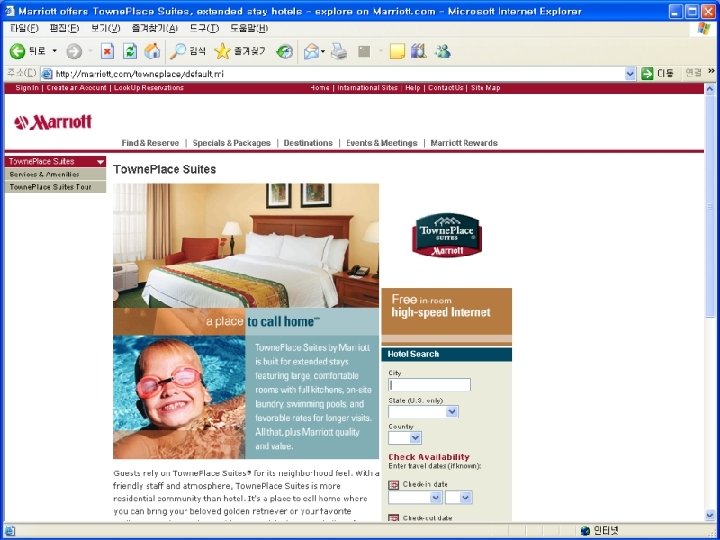Screen dimensions: 720x540
Task: Stop page loading with the red X icon
Action: click(x=107, y=51)
